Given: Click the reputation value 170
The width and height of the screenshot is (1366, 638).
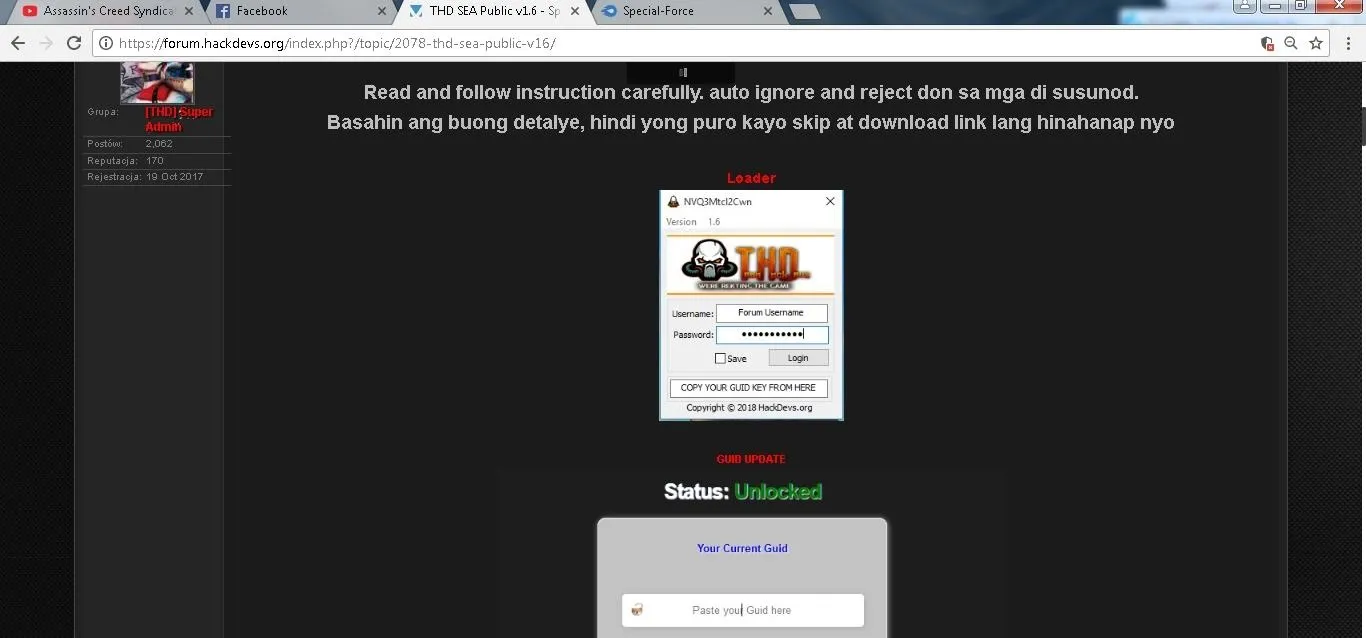Looking at the screenshot, I should pyautogui.click(x=154, y=160).
